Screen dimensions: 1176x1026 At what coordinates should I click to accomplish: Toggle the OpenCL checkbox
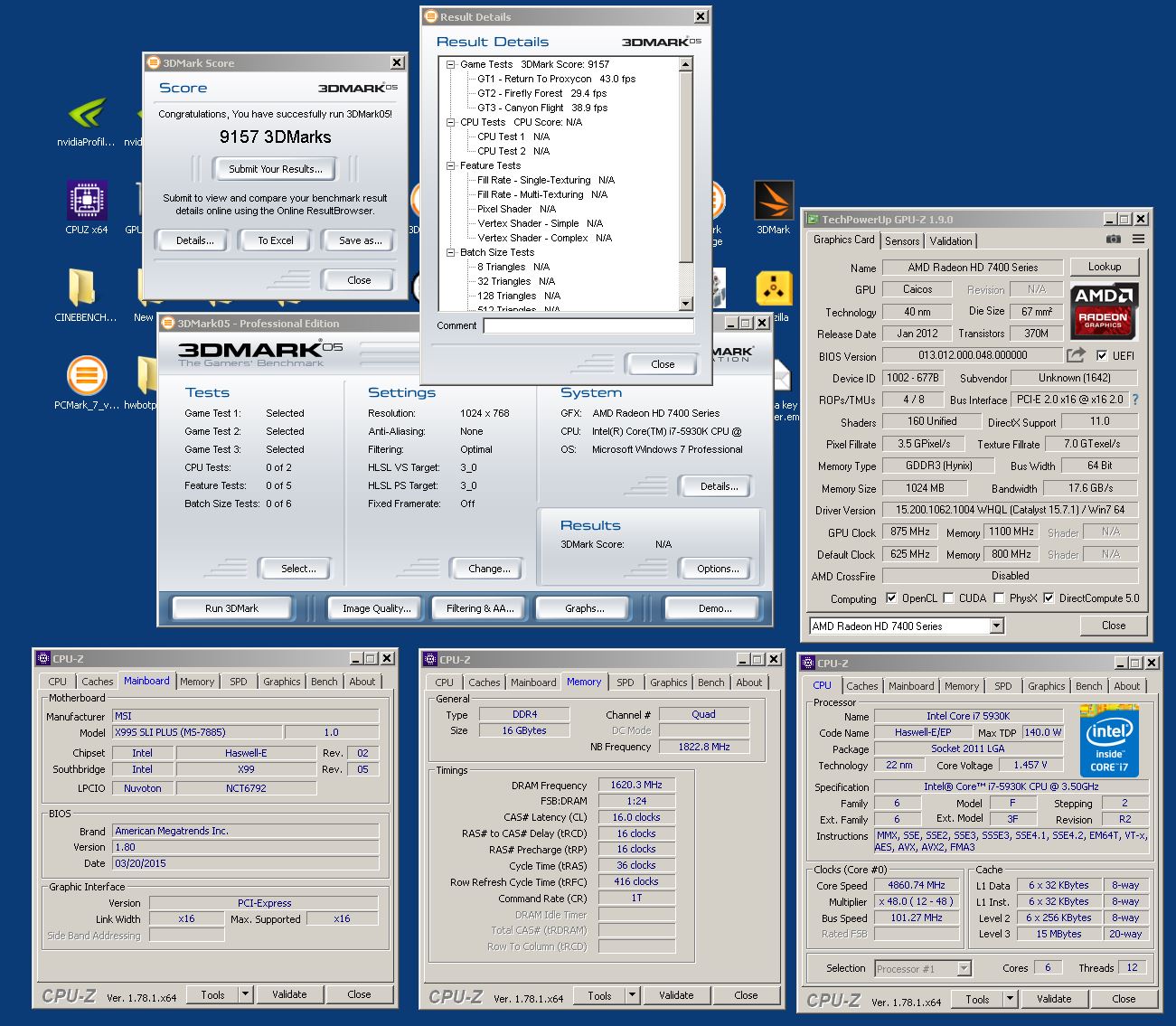click(x=891, y=598)
